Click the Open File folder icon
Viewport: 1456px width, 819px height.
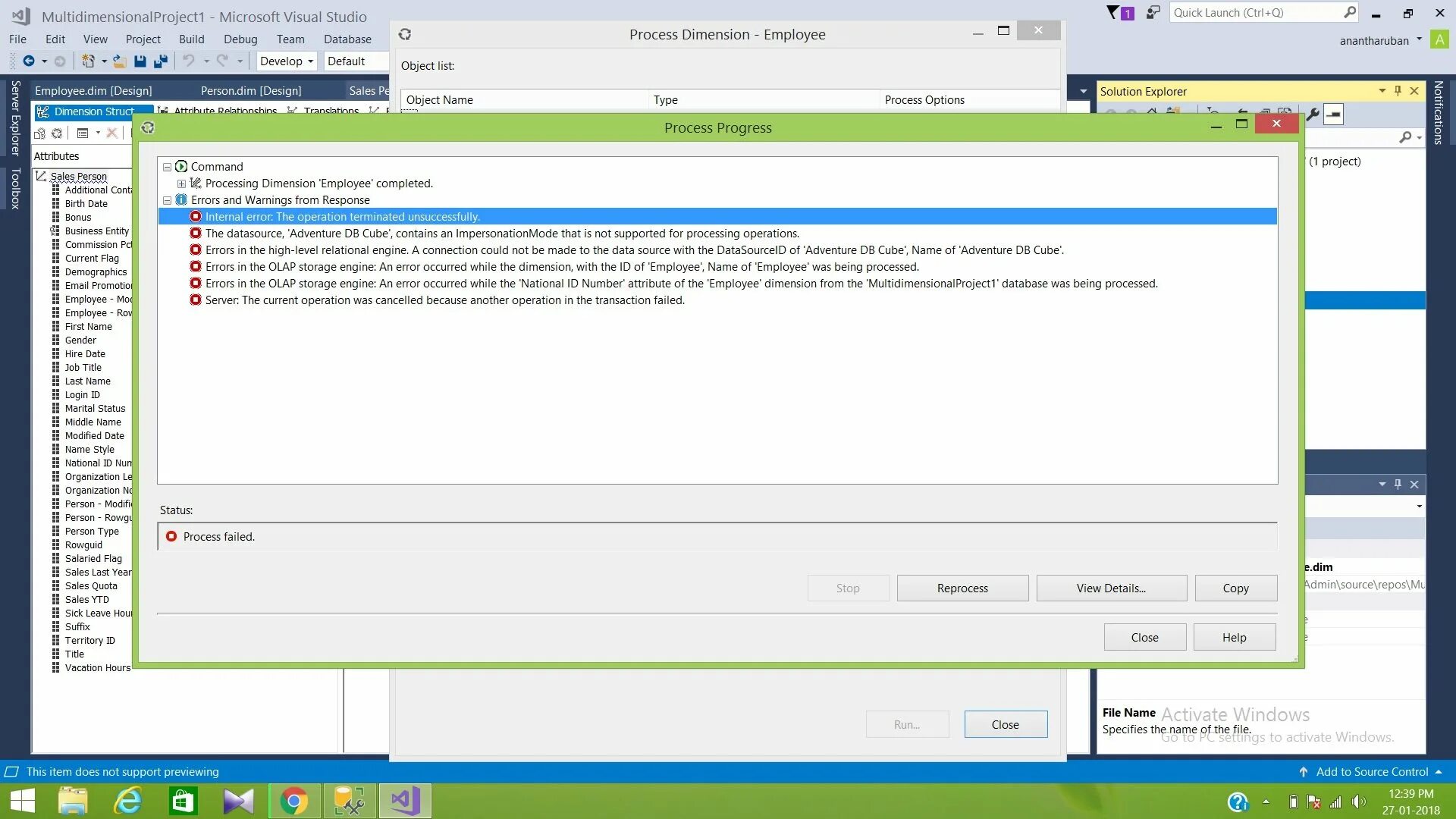point(119,61)
